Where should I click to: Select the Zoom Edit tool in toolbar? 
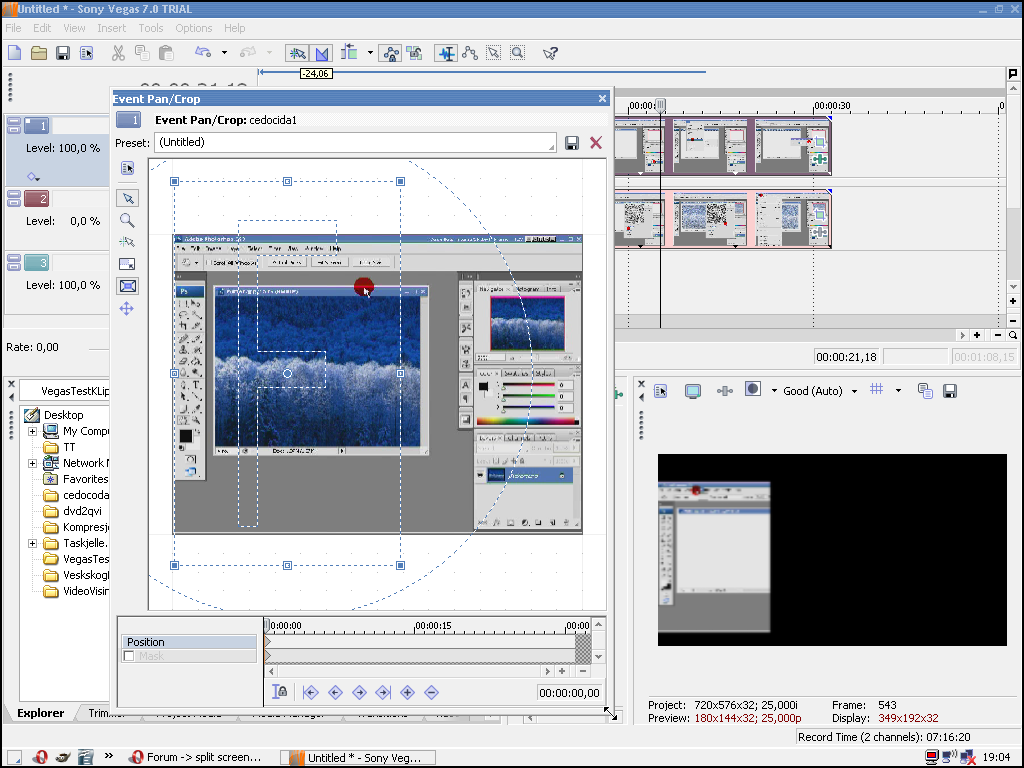[x=518, y=53]
